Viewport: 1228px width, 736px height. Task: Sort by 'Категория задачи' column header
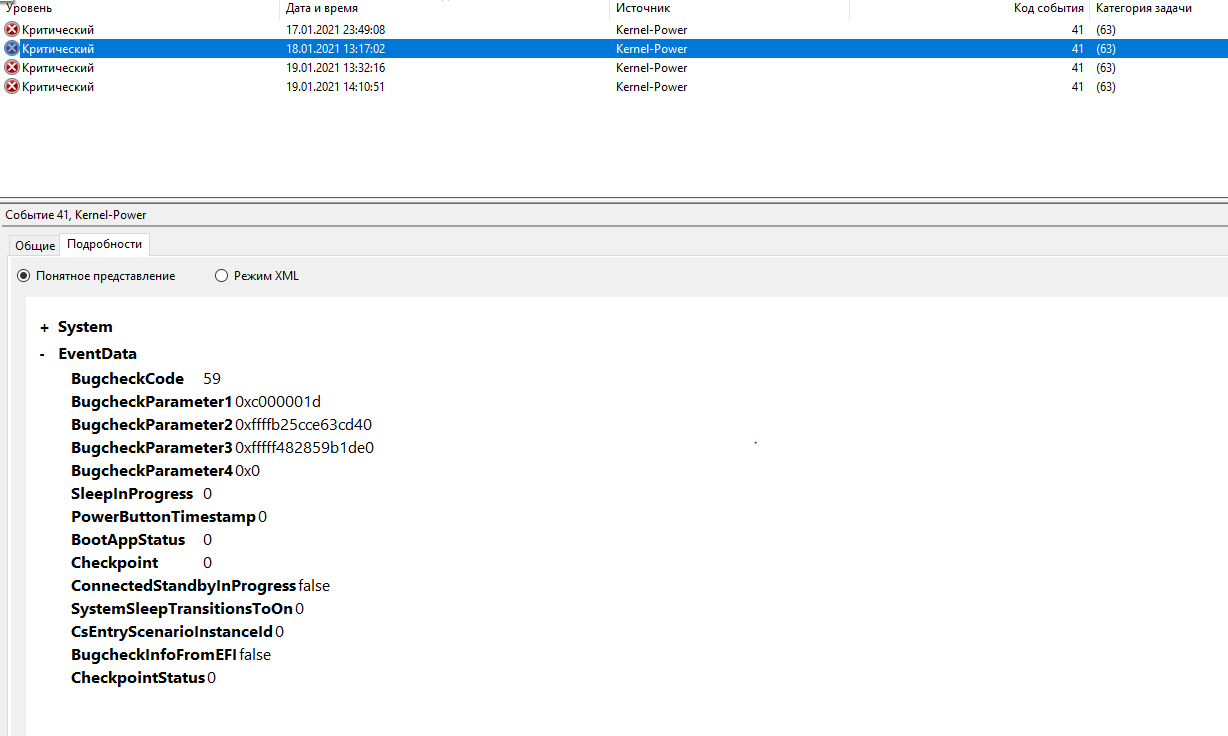(x=1159, y=8)
